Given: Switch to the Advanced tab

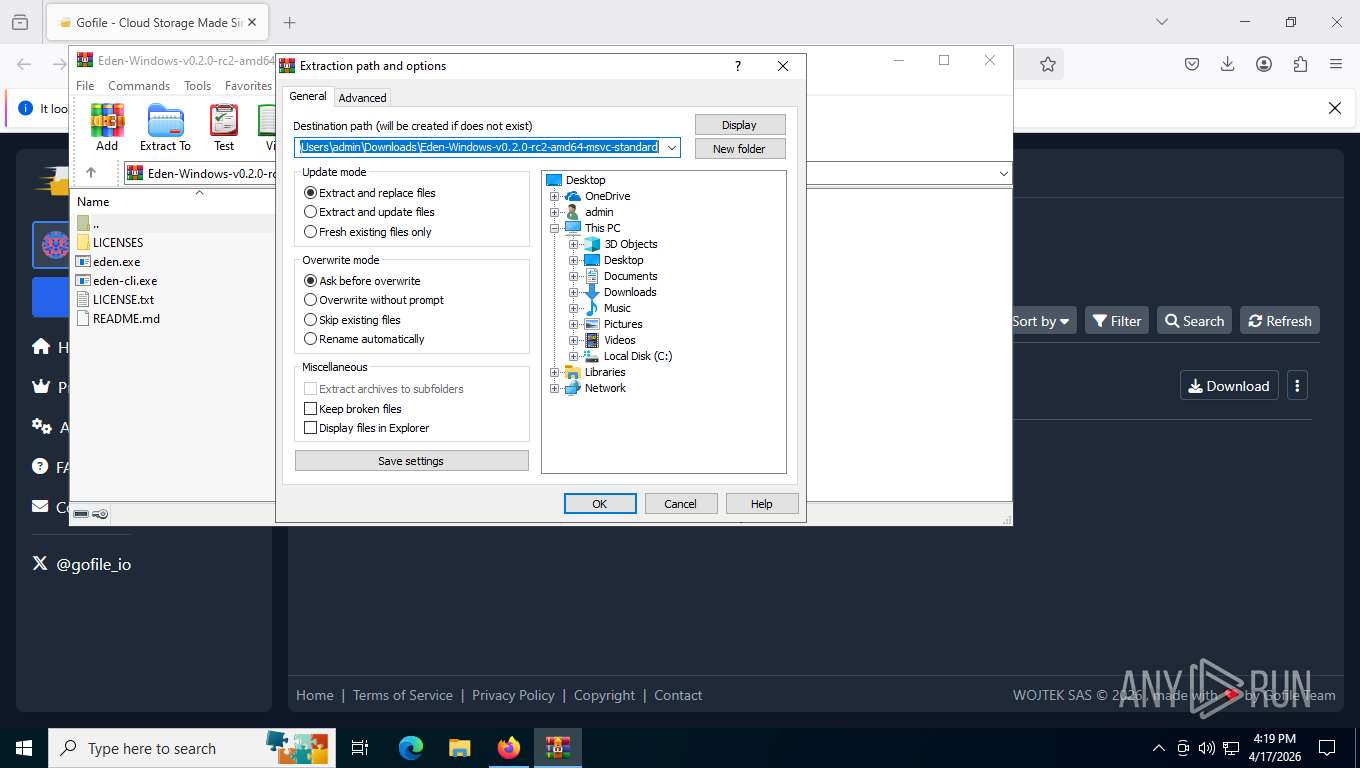Looking at the screenshot, I should [x=362, y=98].
